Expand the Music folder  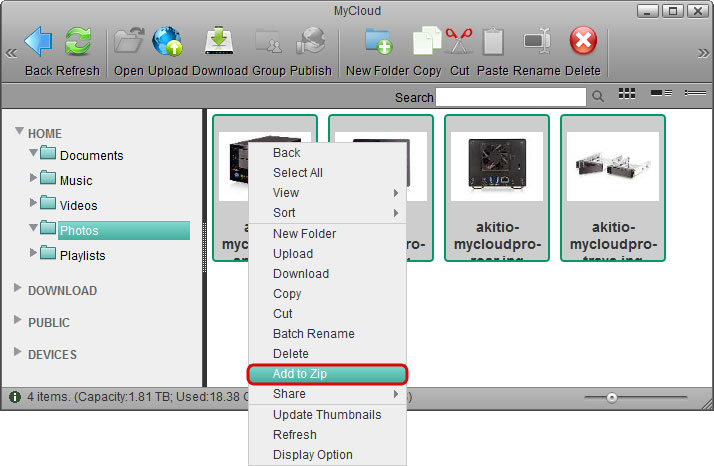[34, 179]
